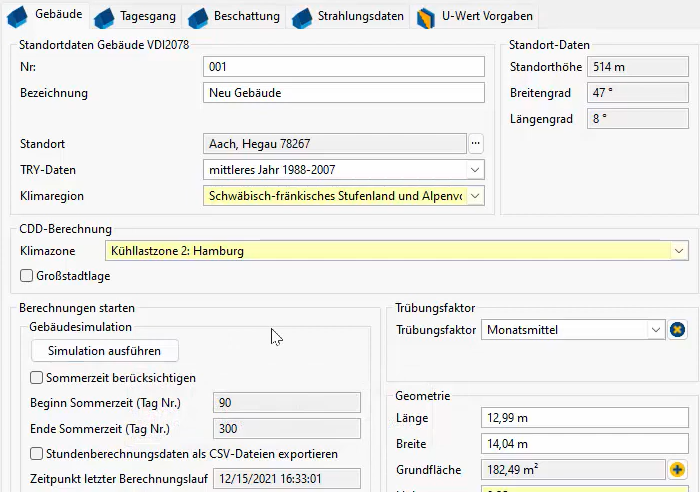700x492 pixels.
Task: Click the Längengrad value 8 °
Action: tap(638, 119)
